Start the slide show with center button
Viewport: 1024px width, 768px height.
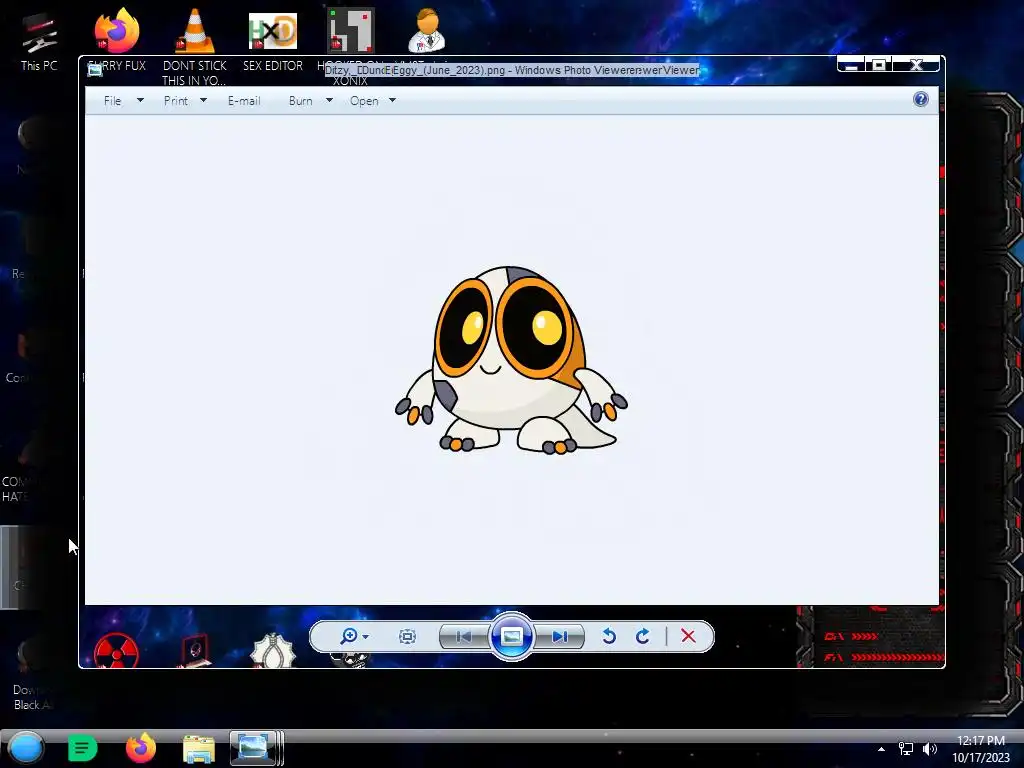click(x=511, y=636)
